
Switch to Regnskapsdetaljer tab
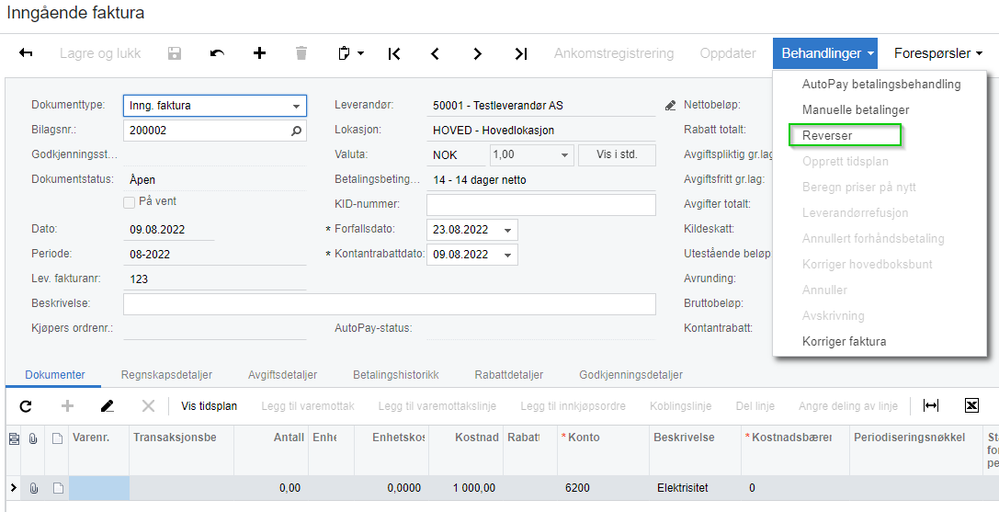click(x=166, y=374)
